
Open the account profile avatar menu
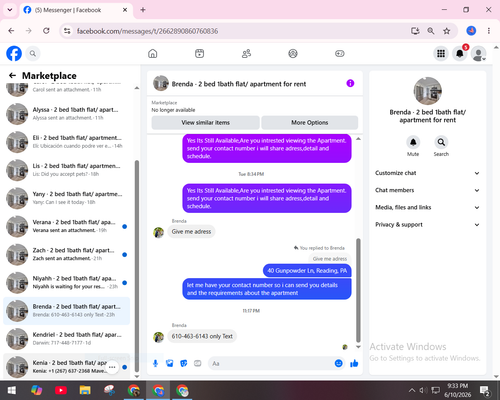point(478,53)
